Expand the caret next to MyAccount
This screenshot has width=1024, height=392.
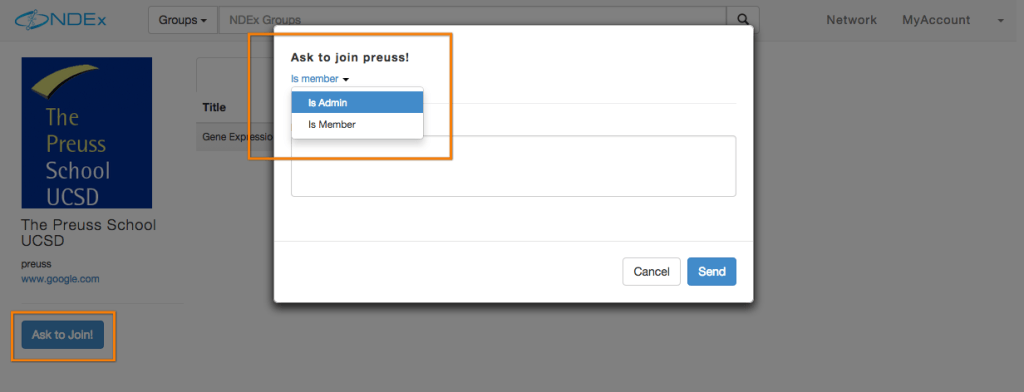(x=1000, y=21)
